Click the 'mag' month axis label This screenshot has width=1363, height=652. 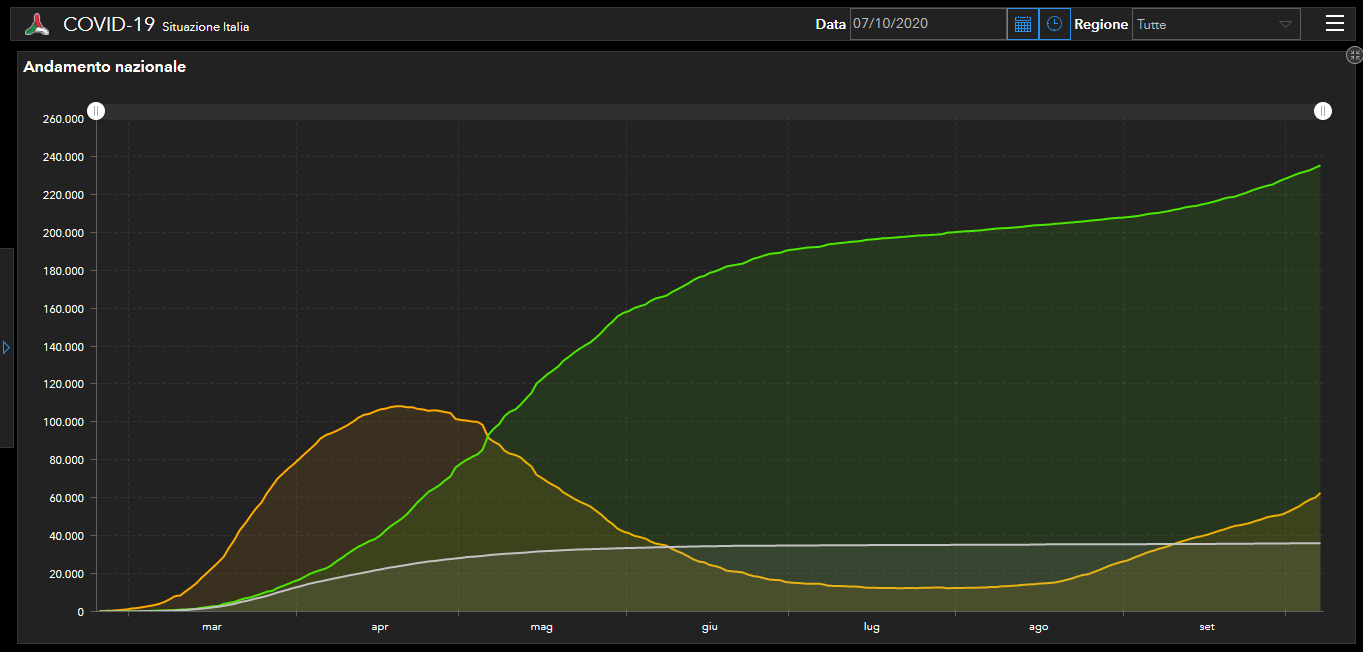541,627
